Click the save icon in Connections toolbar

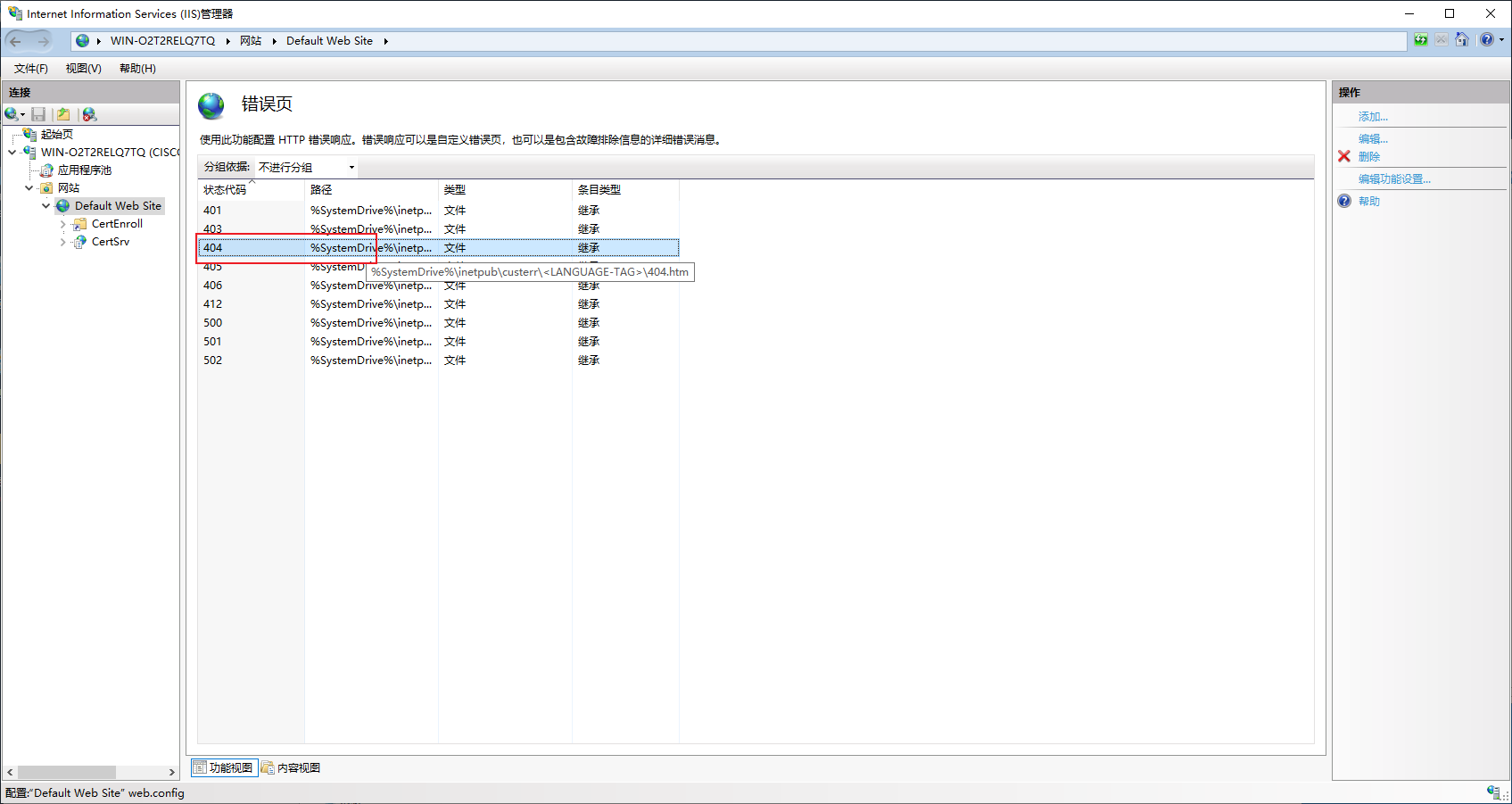[x=38, y=114]
